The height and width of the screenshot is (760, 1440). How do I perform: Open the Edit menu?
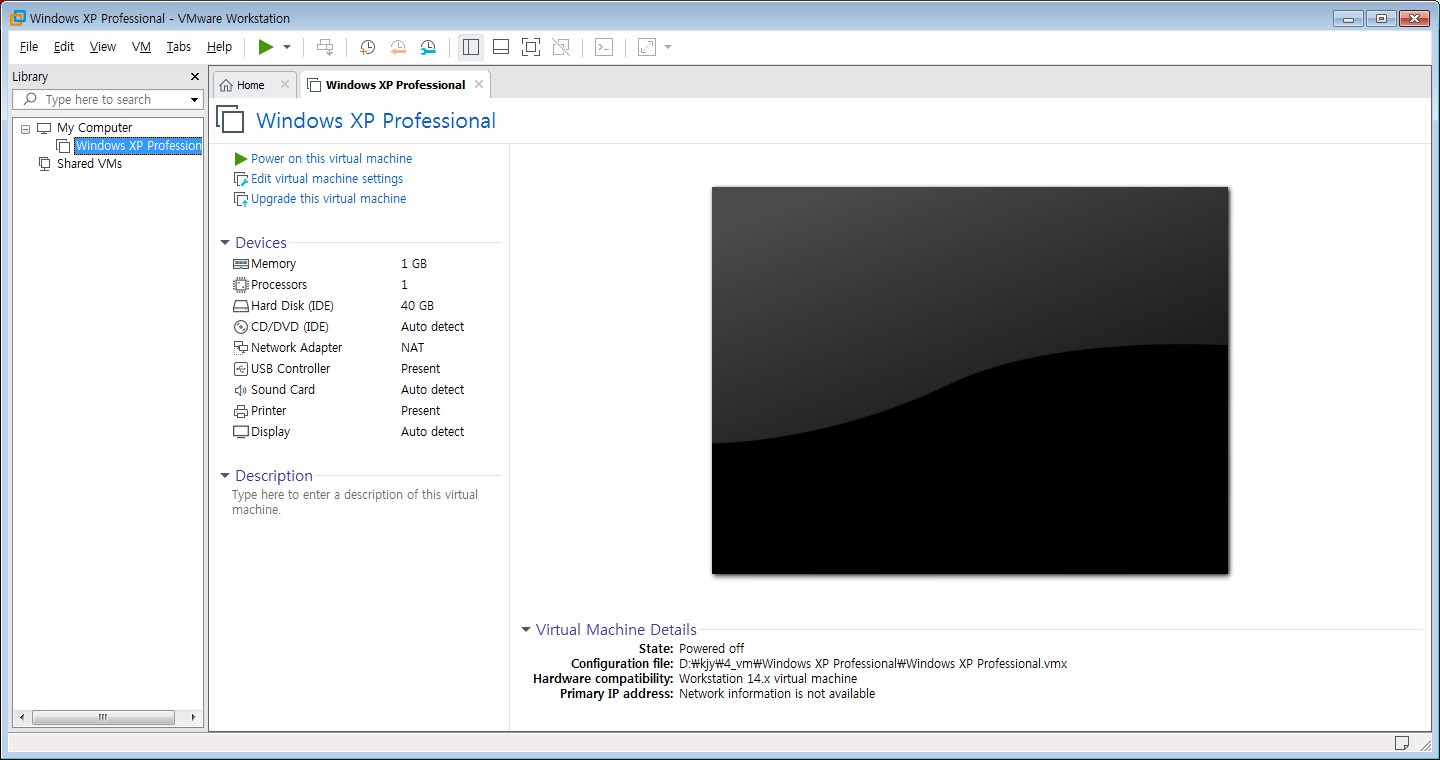click(x=64, y=47)
